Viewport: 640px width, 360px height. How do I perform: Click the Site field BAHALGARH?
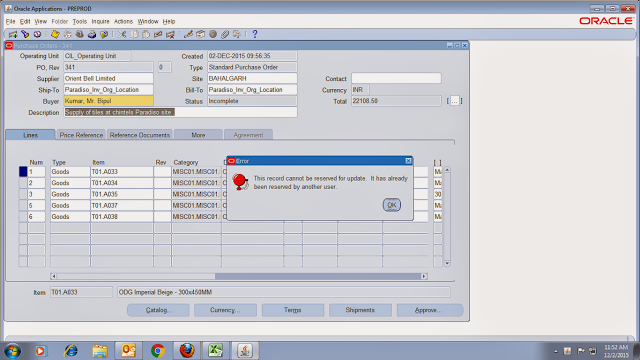[x=252, y=78]
